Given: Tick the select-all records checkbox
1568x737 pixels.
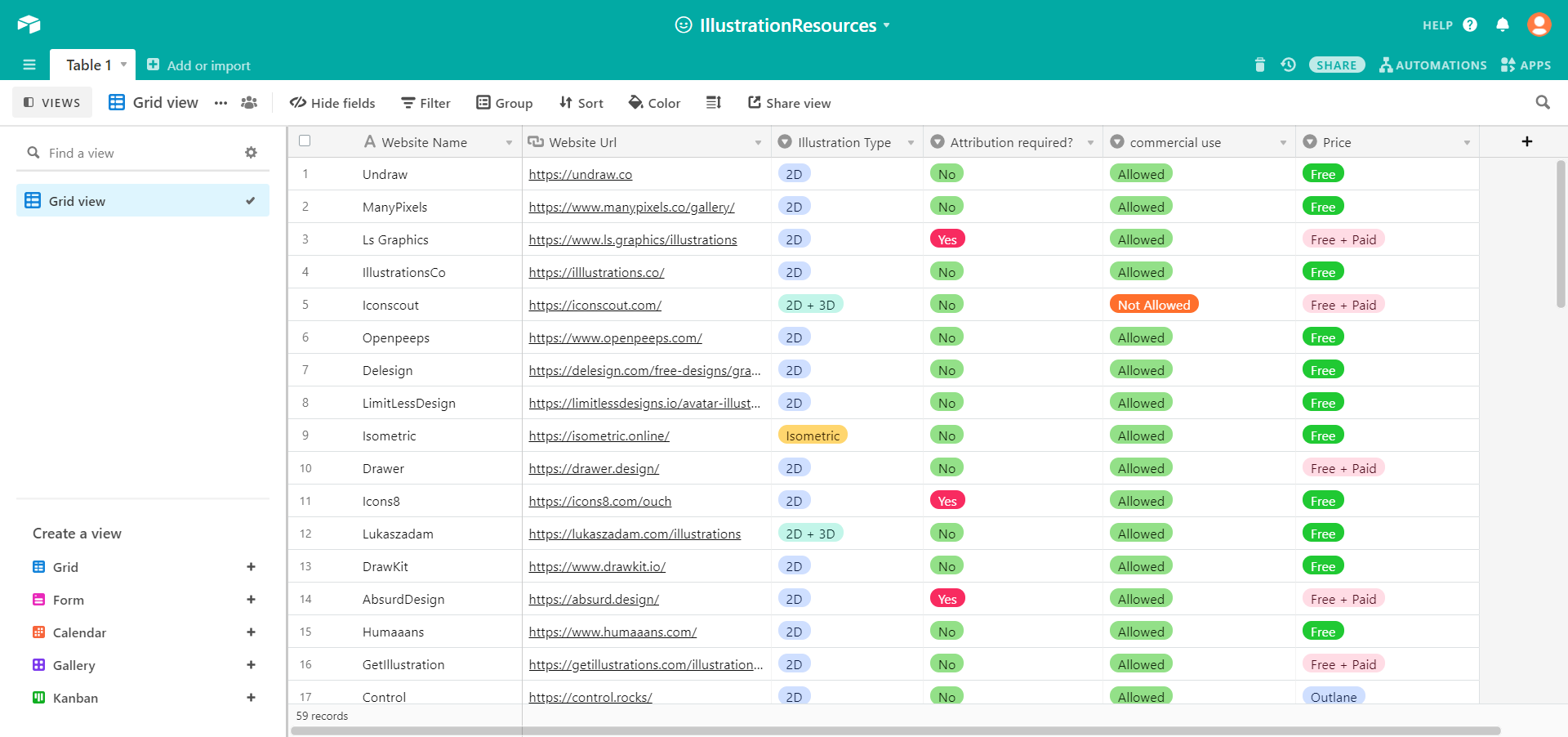Looking at the screenshot, I should pyautogui.click(x=305, y=141).
